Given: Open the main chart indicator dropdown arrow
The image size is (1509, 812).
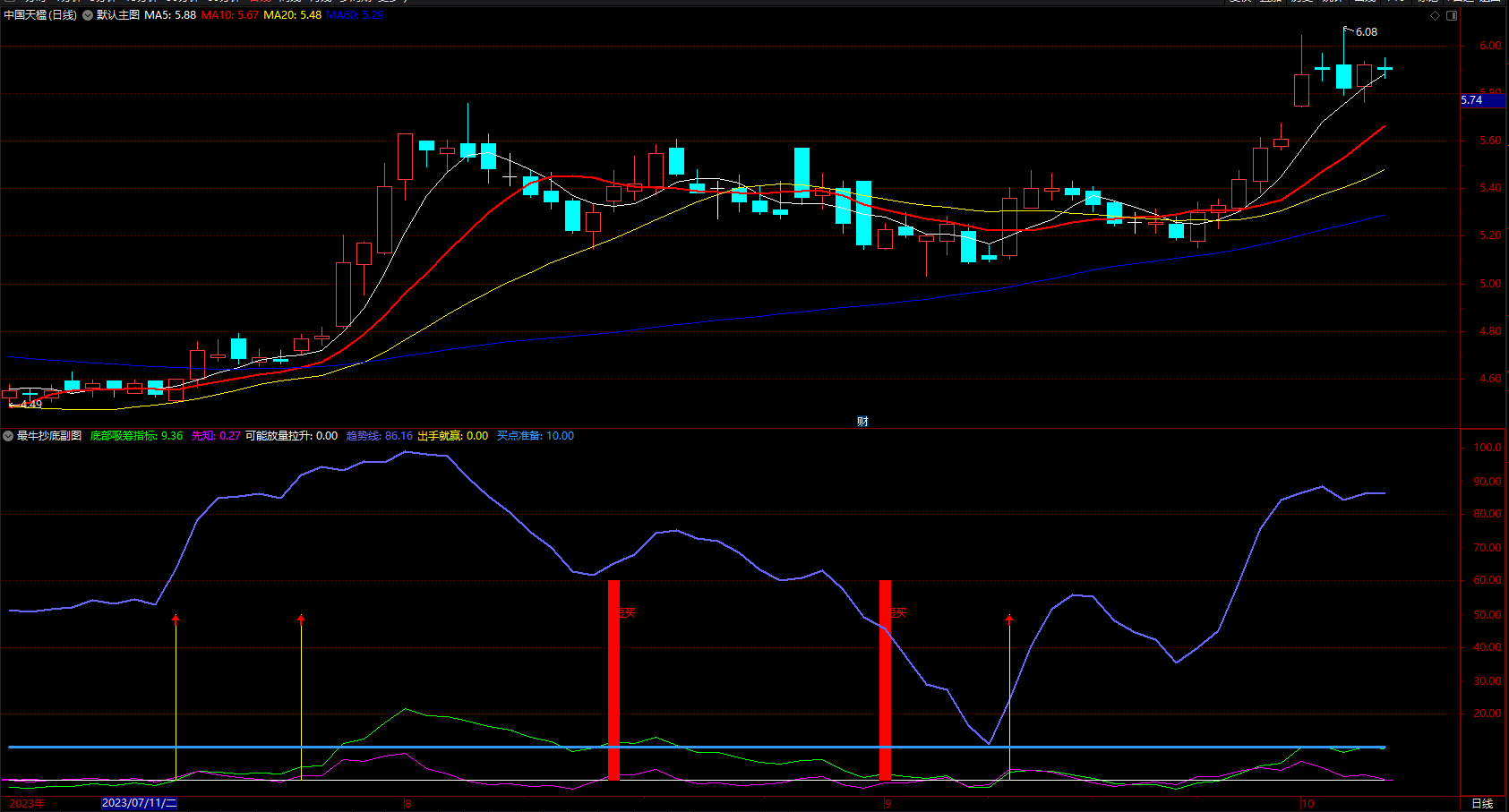Looking at the screenshot, I should point(88,15).
